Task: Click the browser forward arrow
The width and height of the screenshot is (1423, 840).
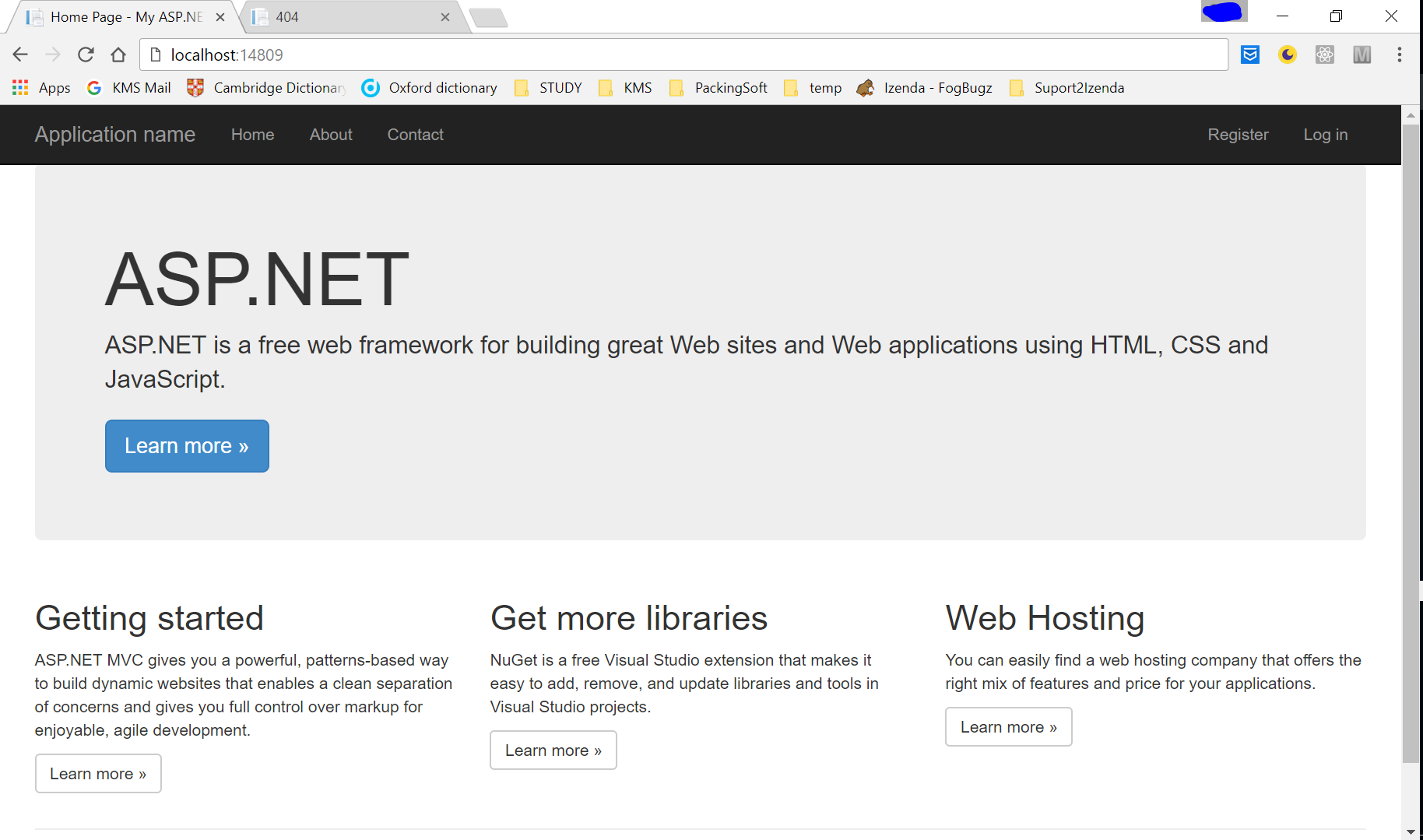Action: tap(53, 54)
